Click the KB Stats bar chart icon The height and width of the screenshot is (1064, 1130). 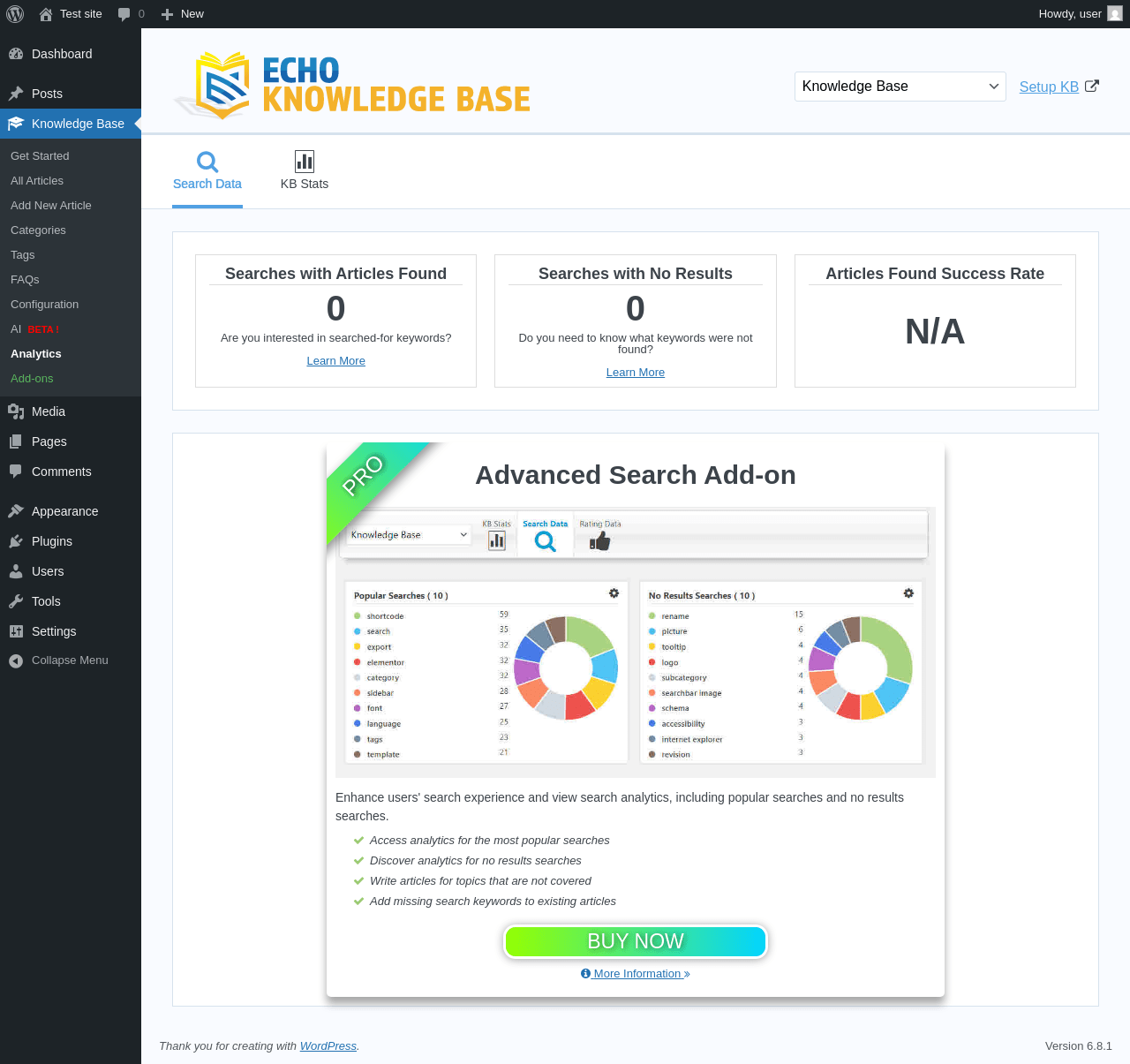click(x=305, y=162)
